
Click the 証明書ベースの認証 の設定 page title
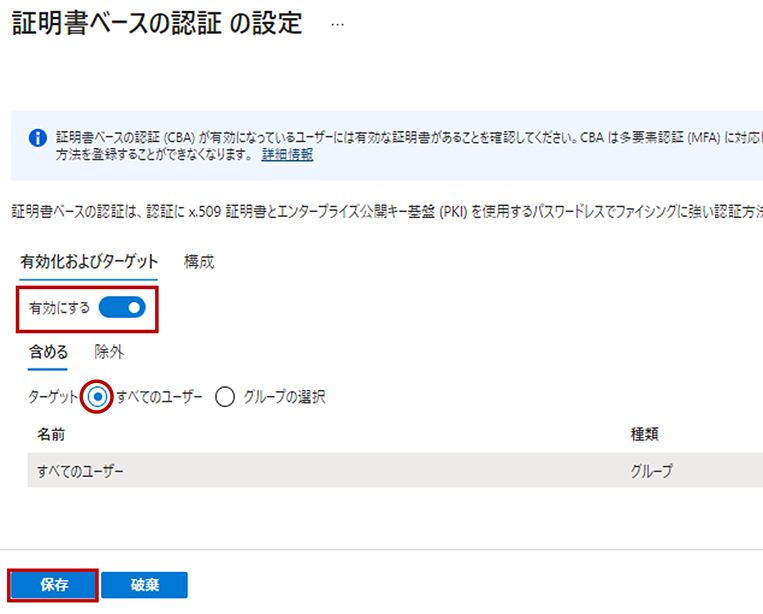click(156, 25)
